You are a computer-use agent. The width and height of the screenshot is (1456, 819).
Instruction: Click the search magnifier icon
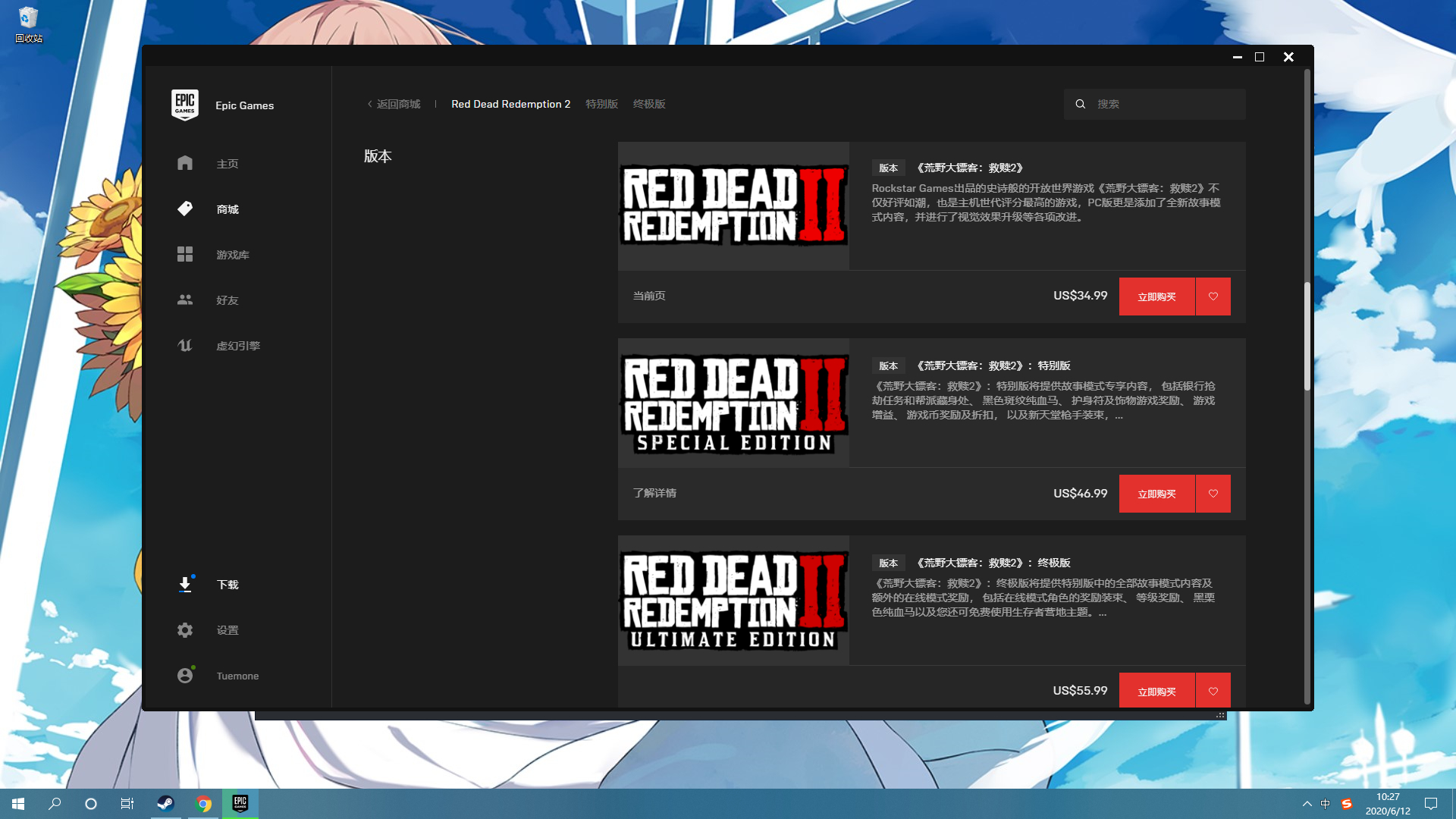pos(1081,104)
